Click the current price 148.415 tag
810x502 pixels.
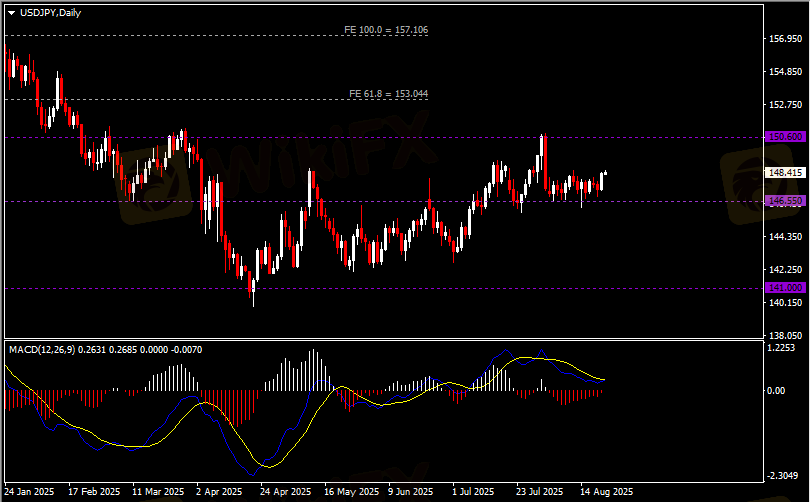(785, 172)
